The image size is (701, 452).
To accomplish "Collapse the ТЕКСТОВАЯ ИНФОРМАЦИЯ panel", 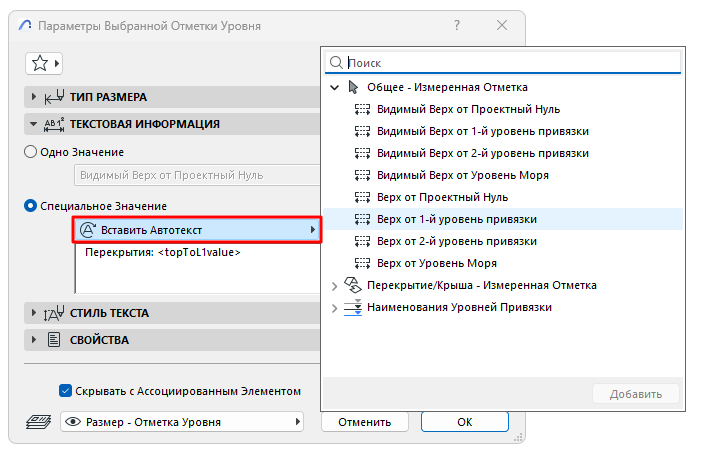I will (x=34, y=124).
